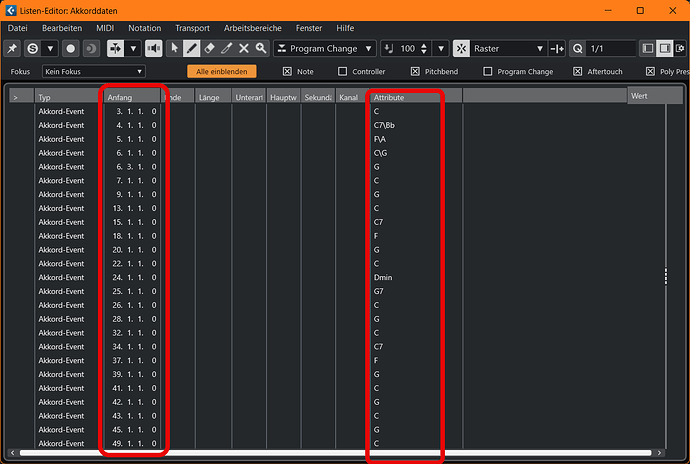The height and width of the screenshot is (464, 690).
Task: Select the Zoom magnifier tool
Action: 261,48
